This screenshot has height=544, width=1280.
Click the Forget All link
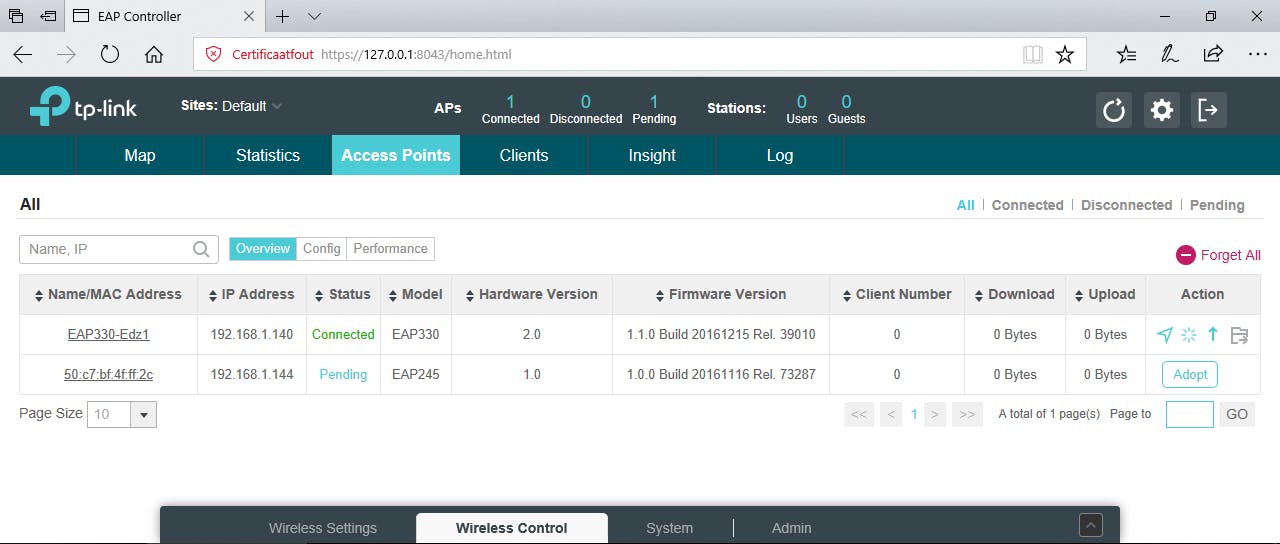coord(1231,255)
